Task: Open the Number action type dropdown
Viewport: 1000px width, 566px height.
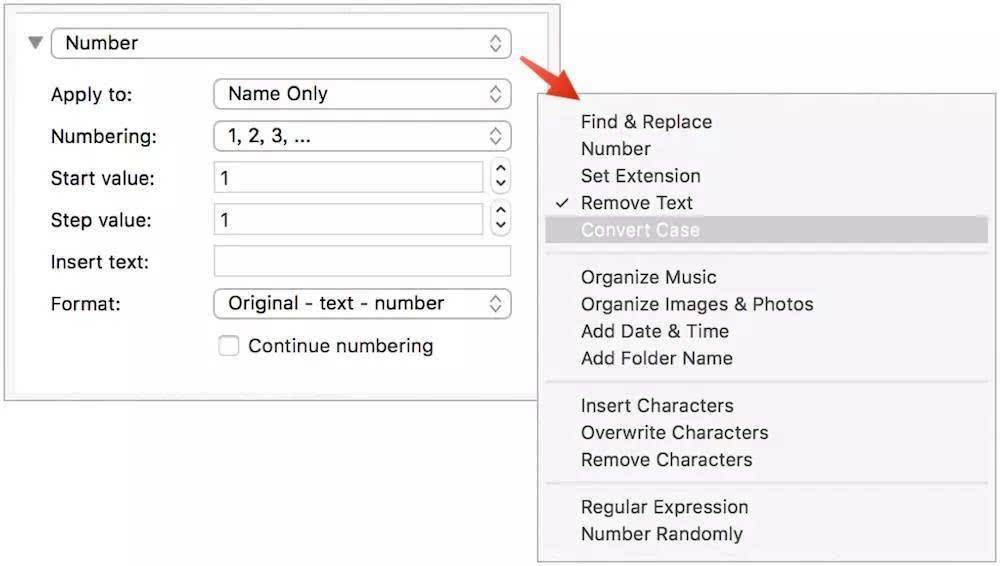Action: 281,43
